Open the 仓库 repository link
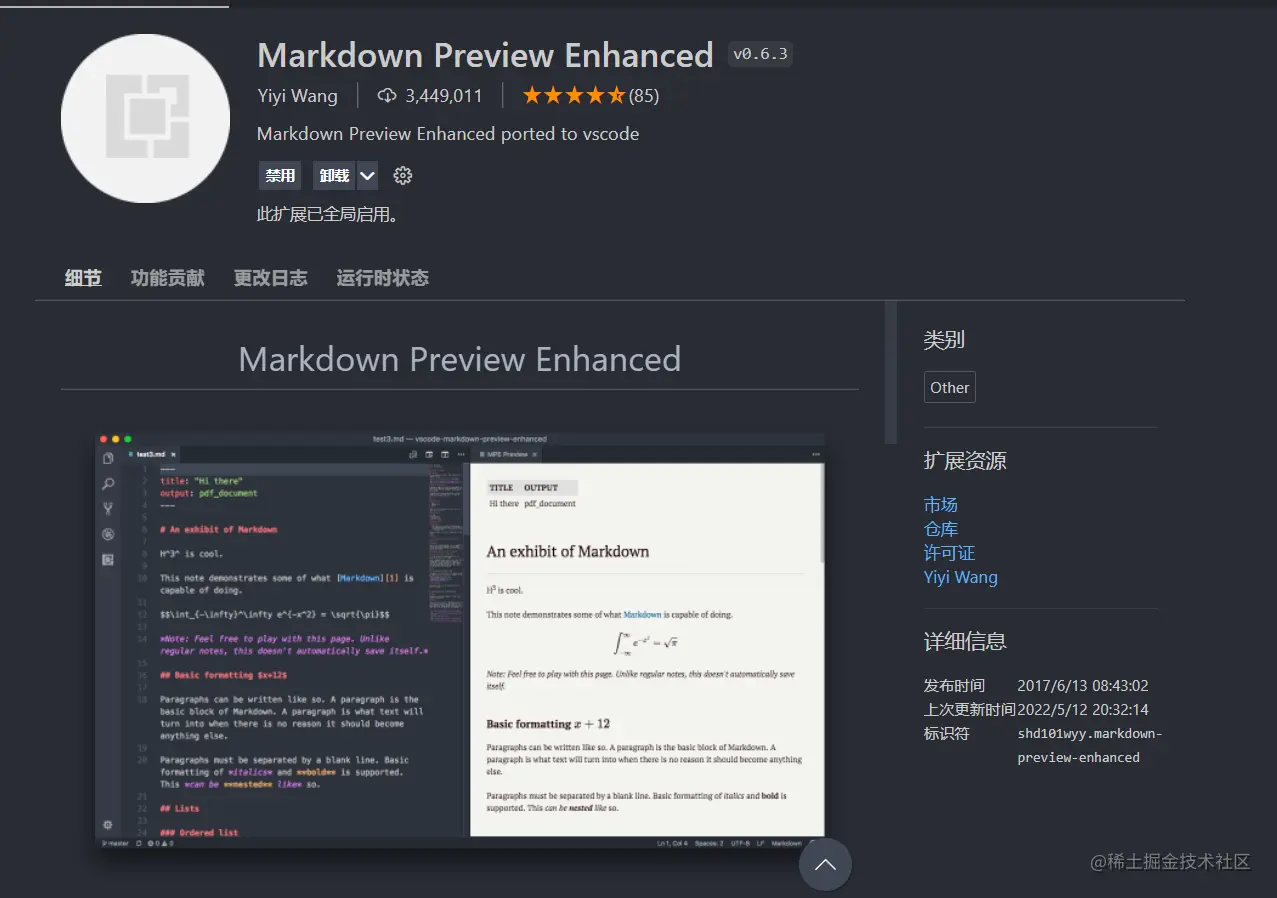The height and width of the screenshot is (898, 1277). [x=941, y=529]
